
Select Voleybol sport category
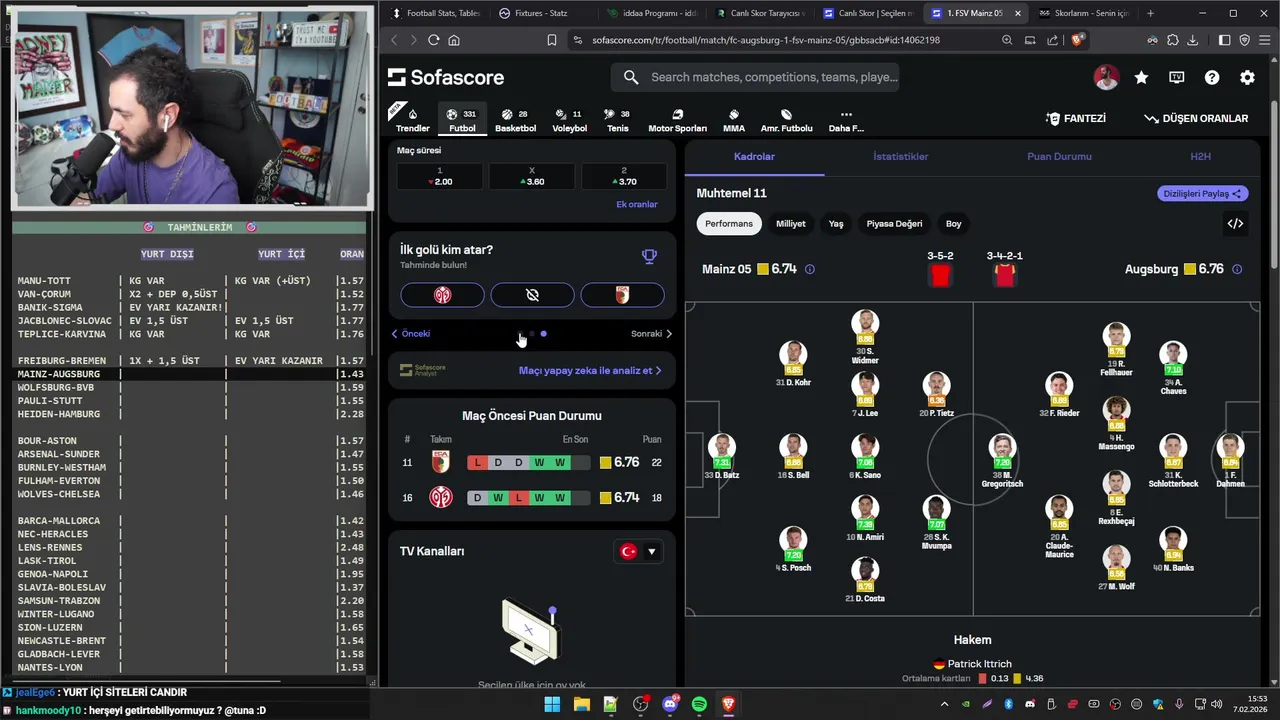click(x=570, y=120)
